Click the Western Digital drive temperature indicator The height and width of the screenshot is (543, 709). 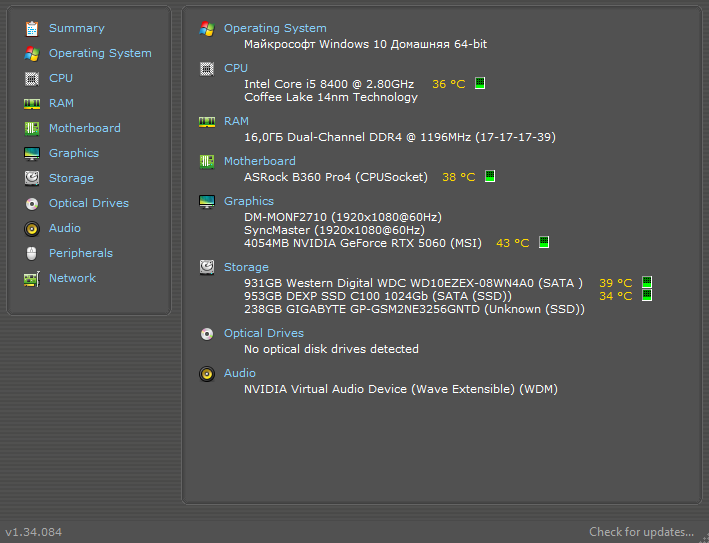point(647,282)
